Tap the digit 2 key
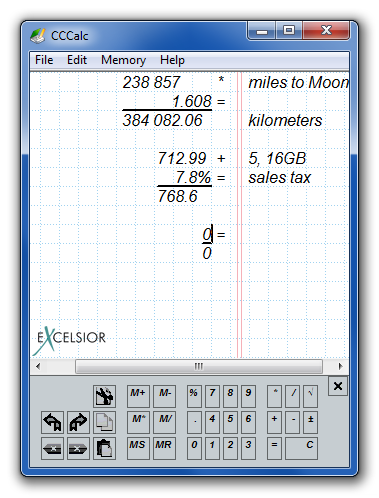The width and height of the screenshot is (379, 498). point(230,448)
